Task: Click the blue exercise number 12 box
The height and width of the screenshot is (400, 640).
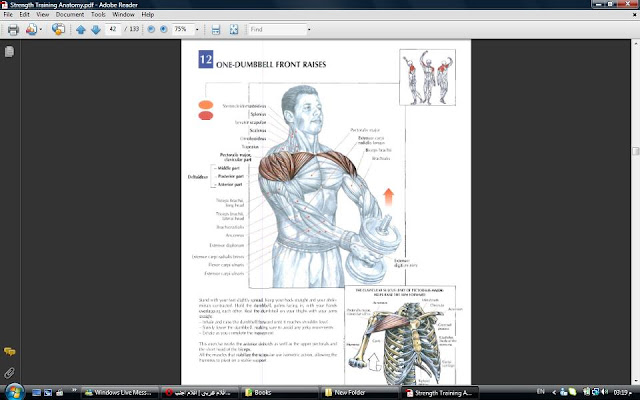Action: [x=206, y=59]
